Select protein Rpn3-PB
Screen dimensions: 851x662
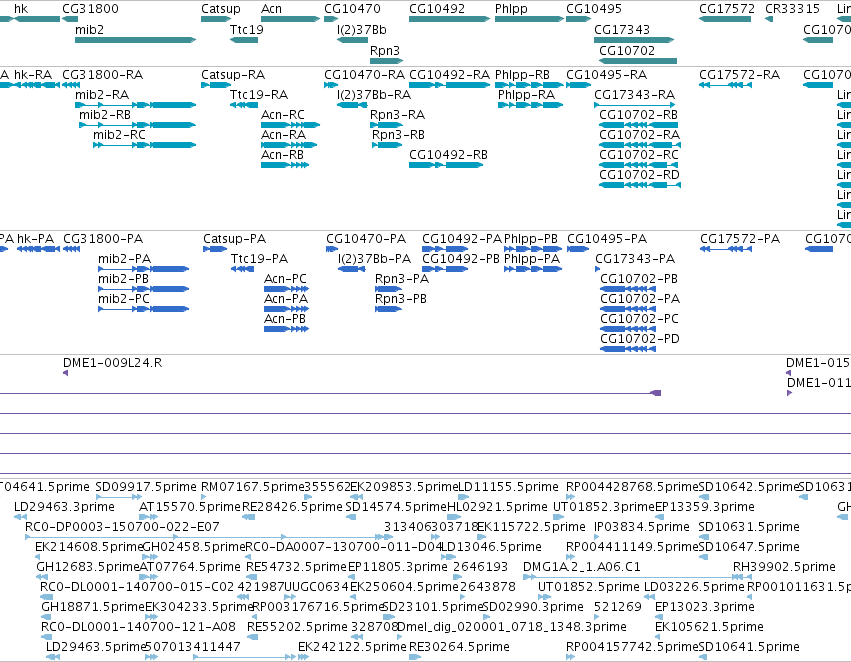click(x=401, y=299)
